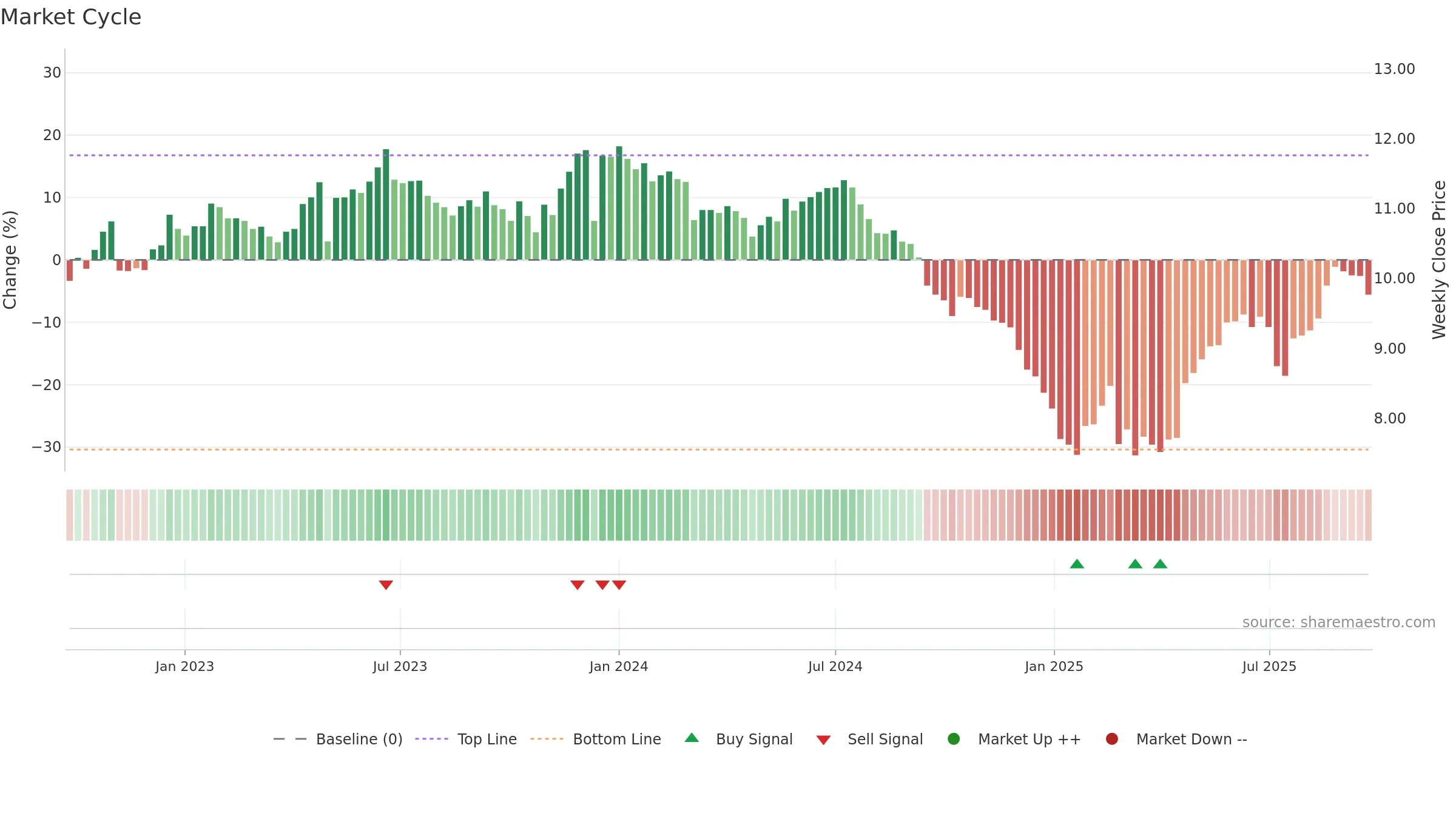Click the Jul 2025 x-axis label
This screenshot has height=819, width=1456.
point(1269,667)
